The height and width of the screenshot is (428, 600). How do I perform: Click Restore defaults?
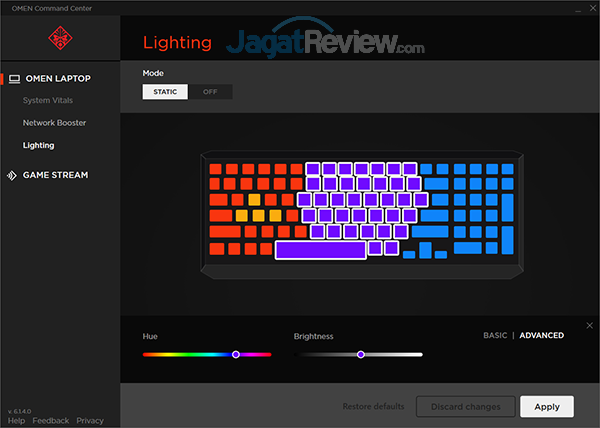[373, 406]
